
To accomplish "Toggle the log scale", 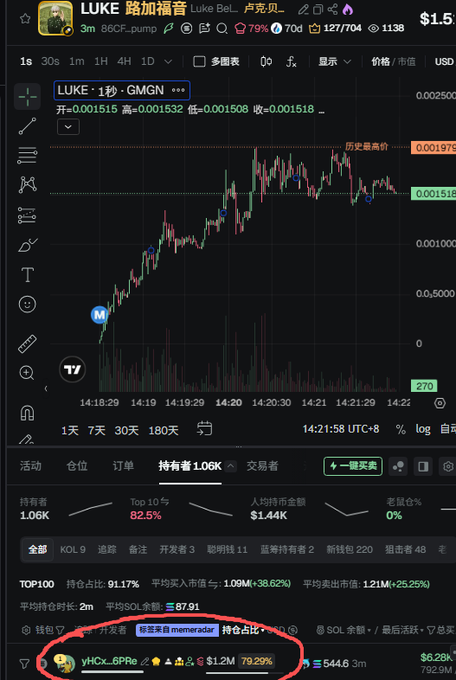I will click(423, 429).
